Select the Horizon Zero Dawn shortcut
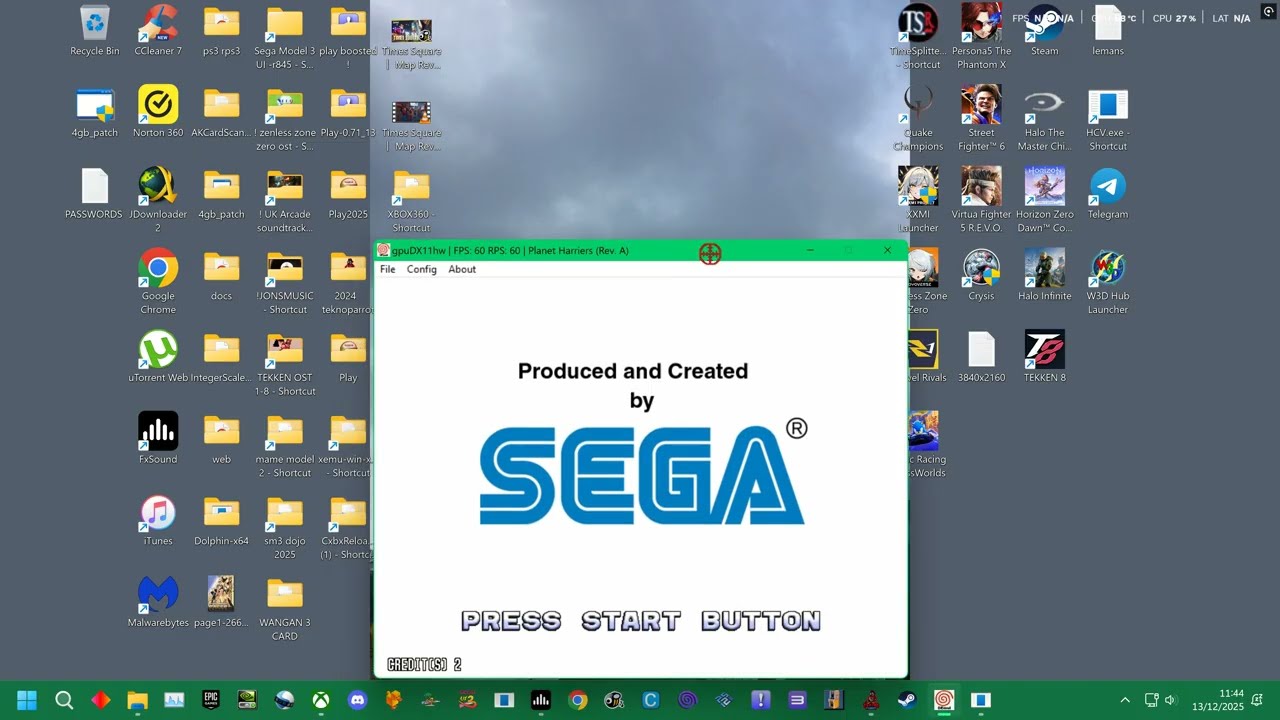The width and height of the screenshot is (1280, 720). pos(1044,200)
